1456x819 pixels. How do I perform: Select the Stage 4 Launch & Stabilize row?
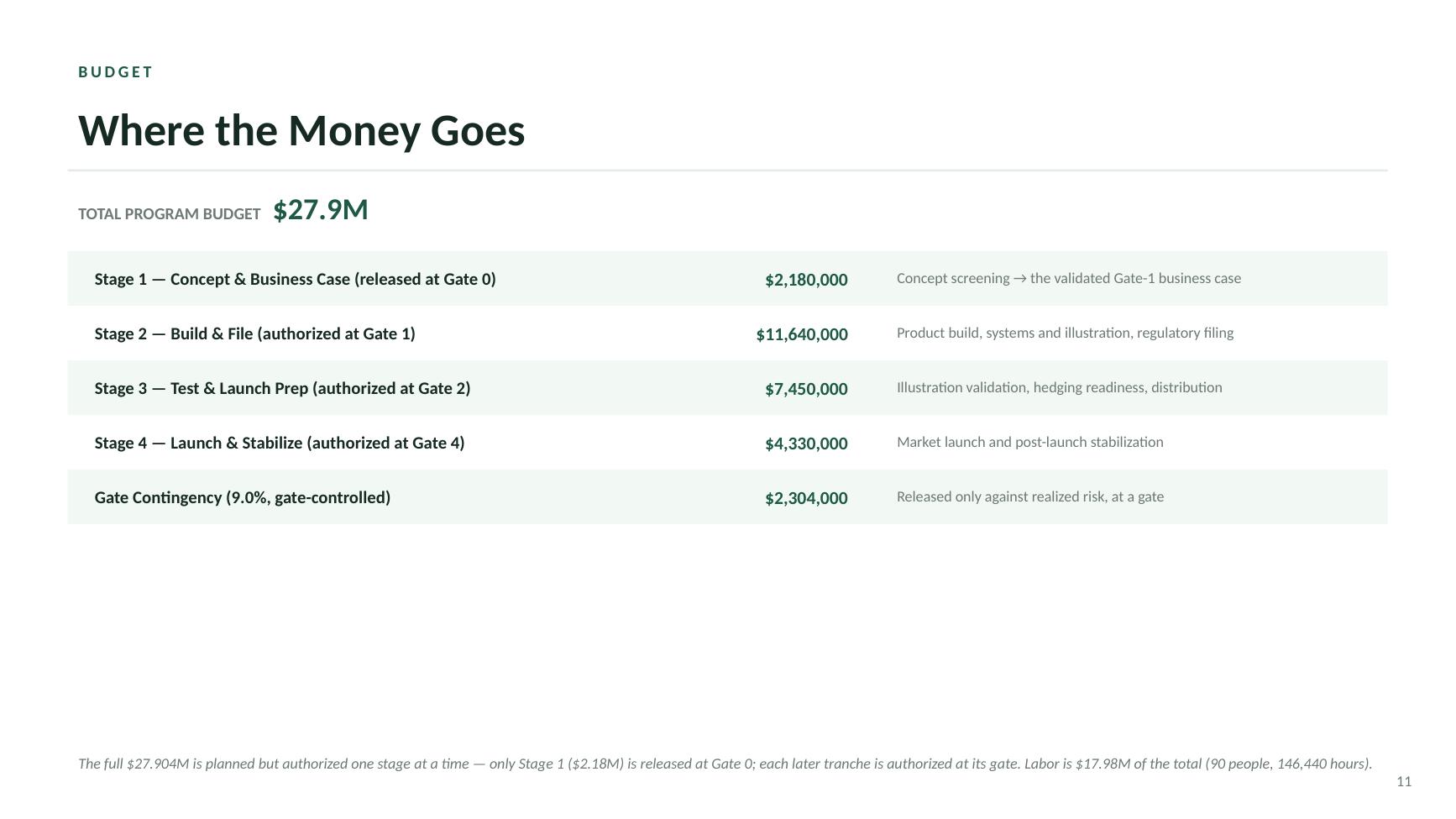[727, 443]
